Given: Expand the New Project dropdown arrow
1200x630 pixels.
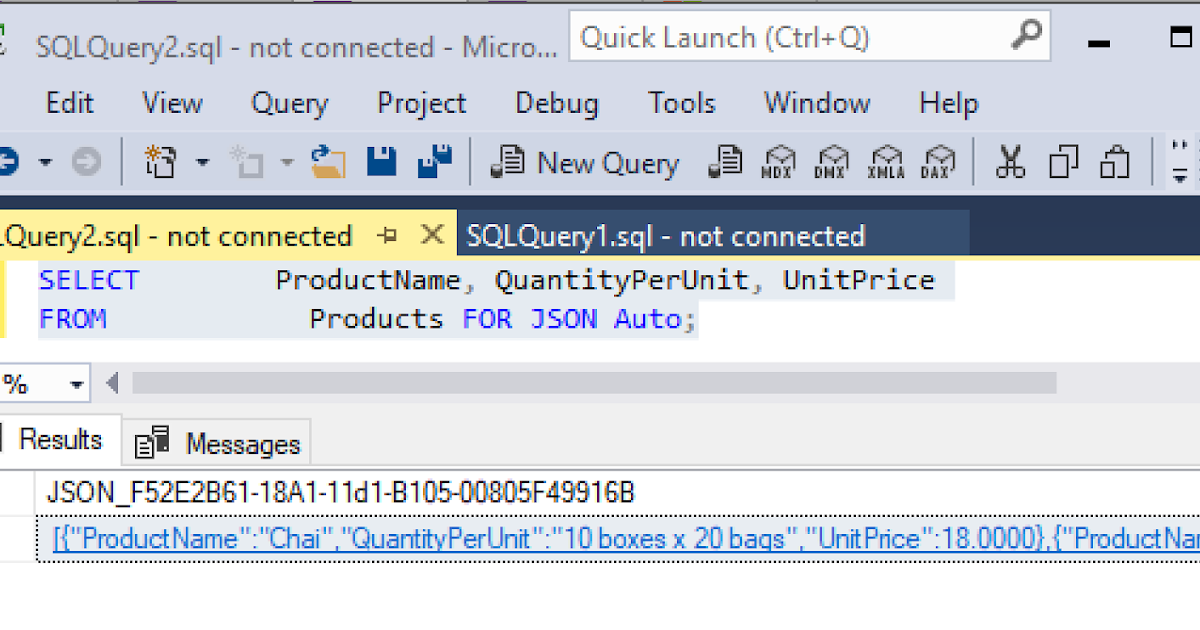Looking at the screenshot, I should [203, 162].
